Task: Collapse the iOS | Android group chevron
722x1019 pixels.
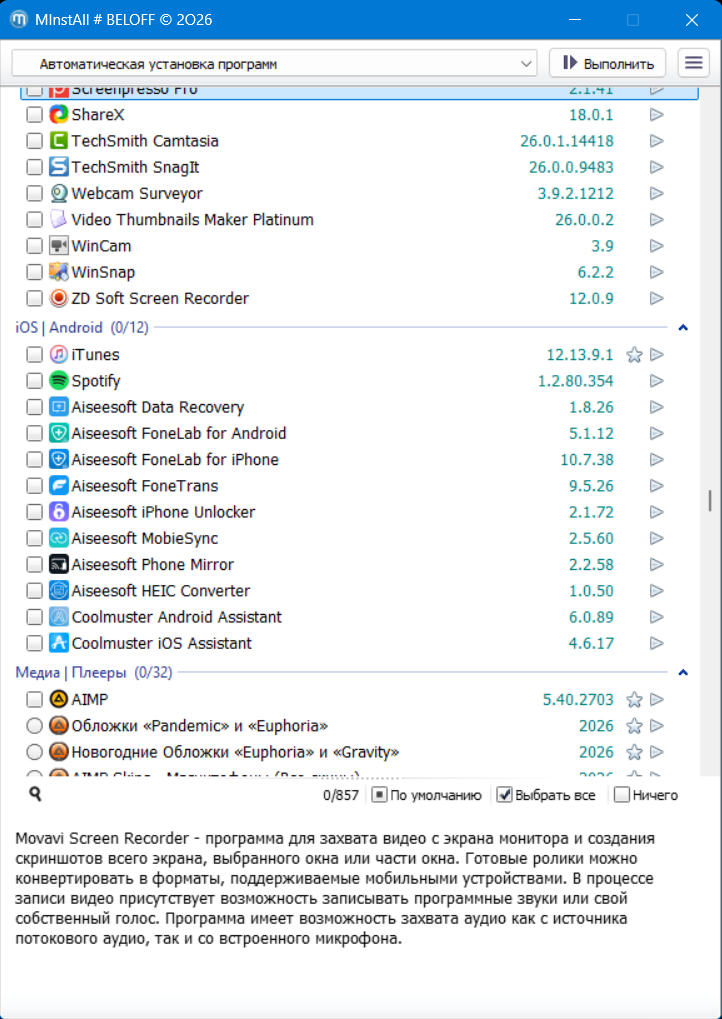Action: pos(683,328)
